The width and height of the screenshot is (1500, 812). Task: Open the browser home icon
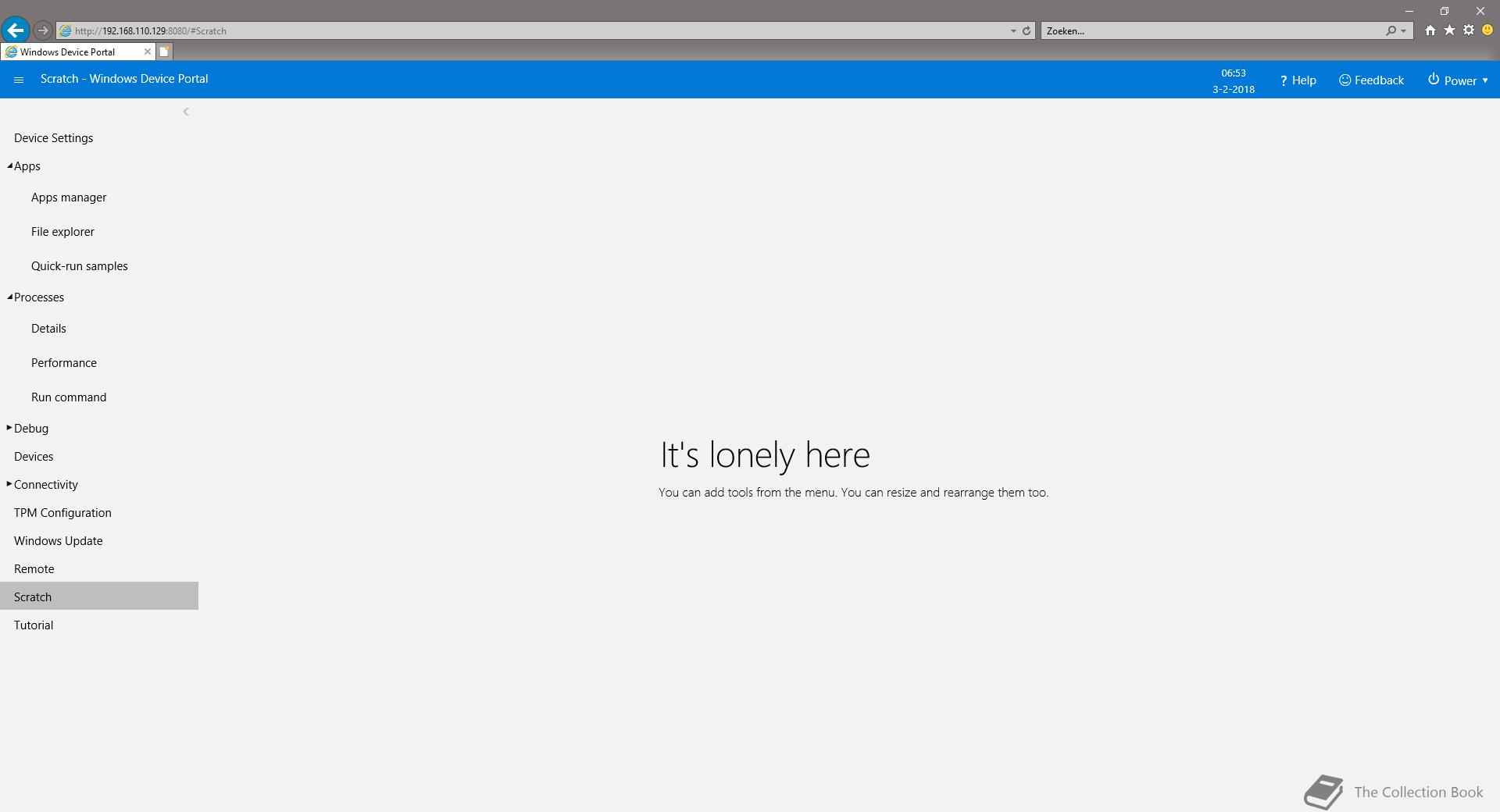[1430, 30]
